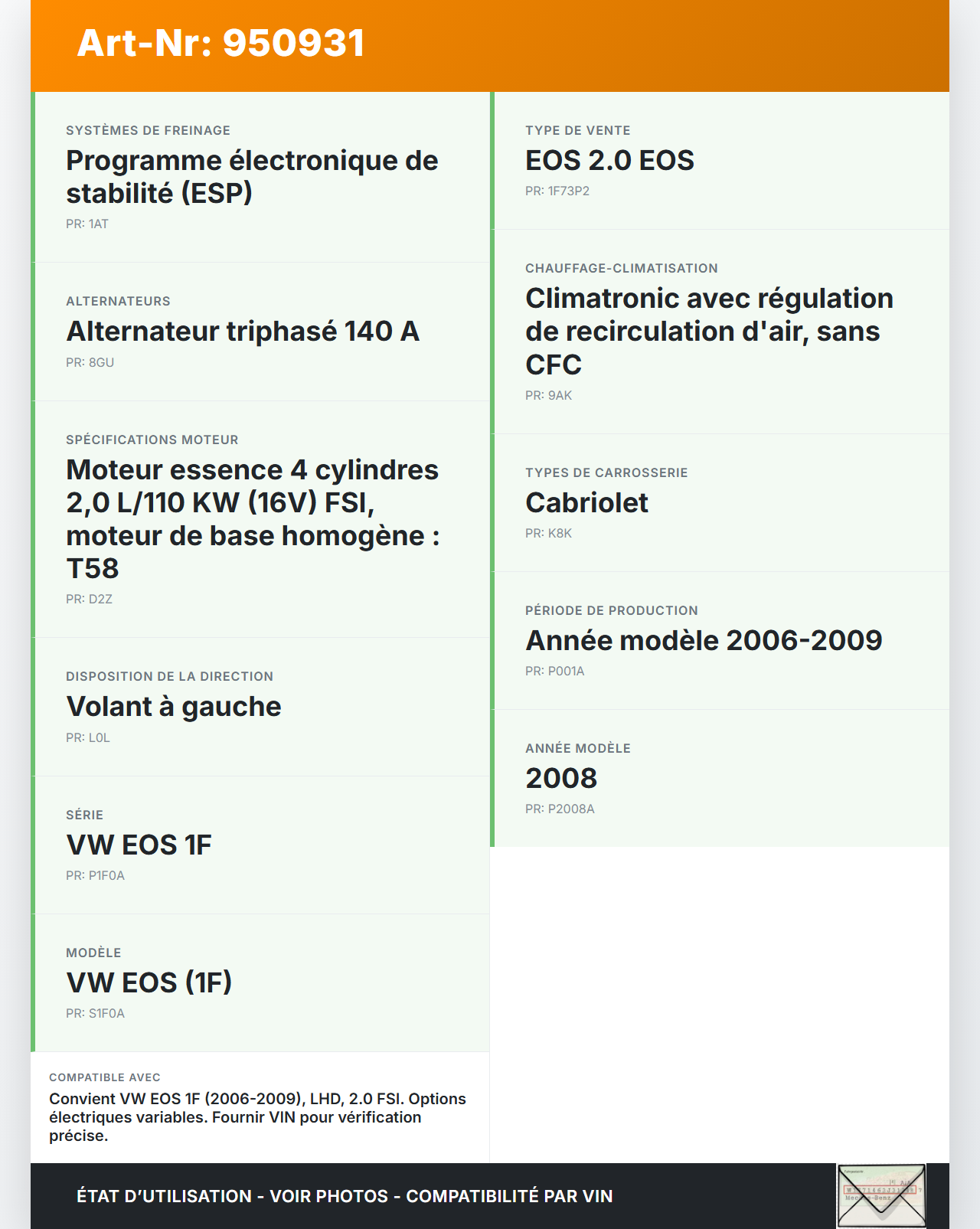Click the Compatible avec description text
The height and width of the screenshot is (1229, 980).
click(257, 1117)
